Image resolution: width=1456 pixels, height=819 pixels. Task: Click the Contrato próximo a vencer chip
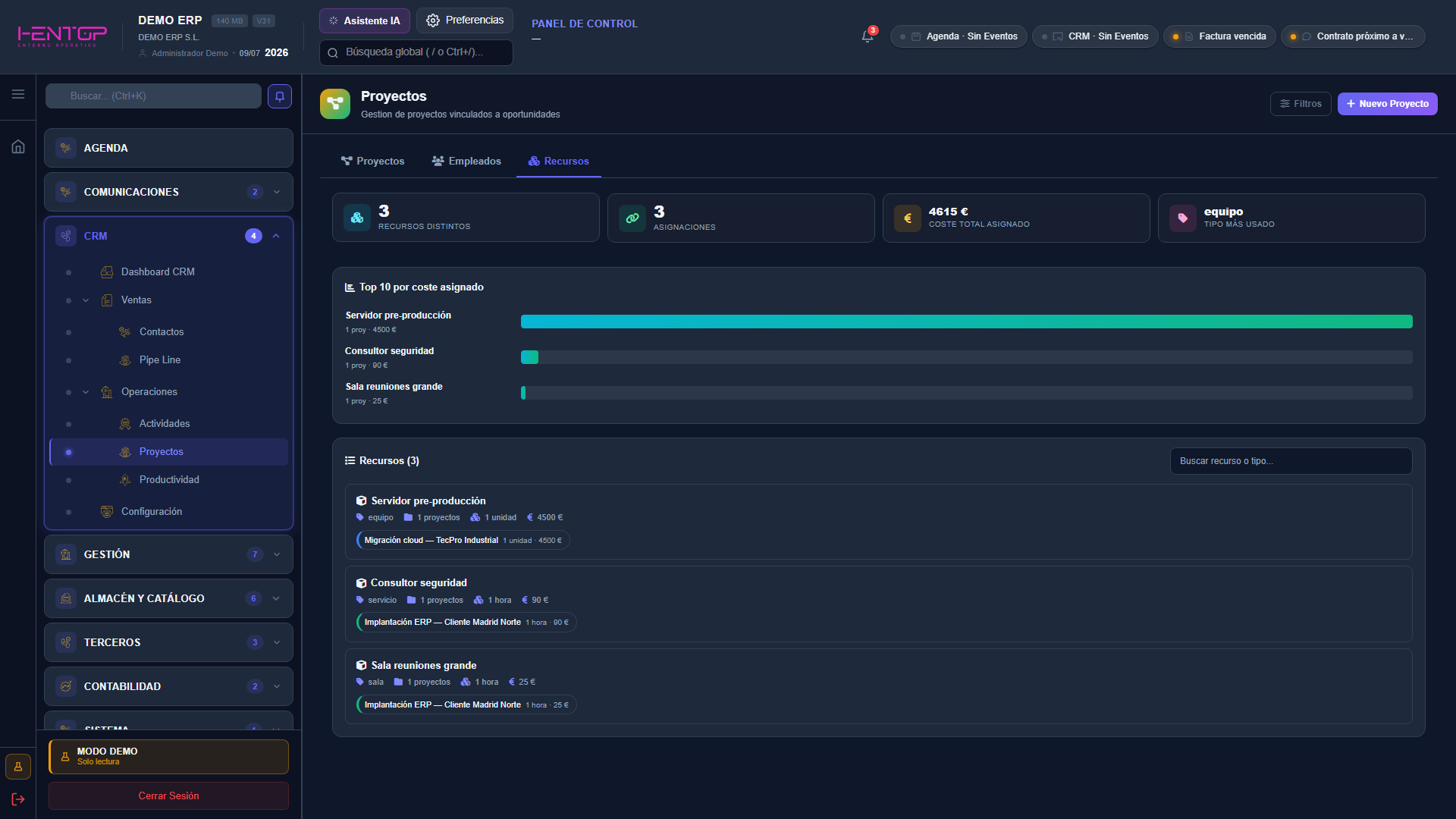(x=1353, y=36)
